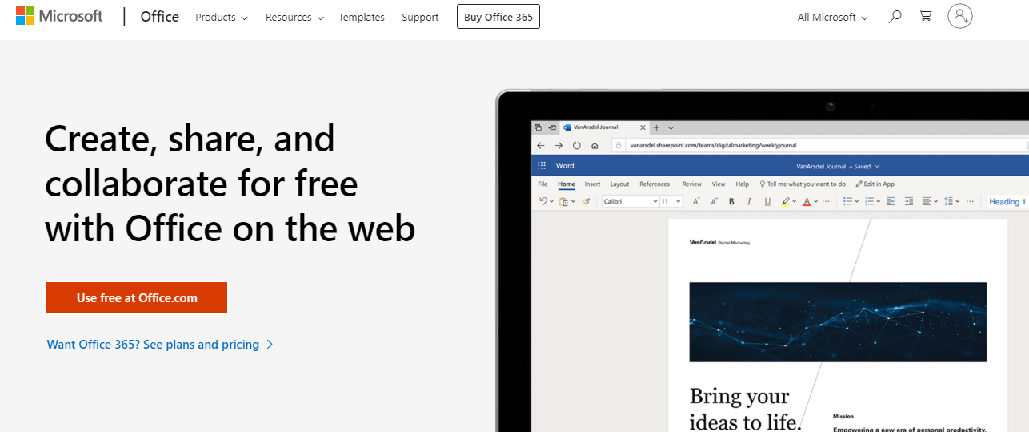
Task: Click the Grow Font icon in the Word ribbon
Action: tap(696, 201)
